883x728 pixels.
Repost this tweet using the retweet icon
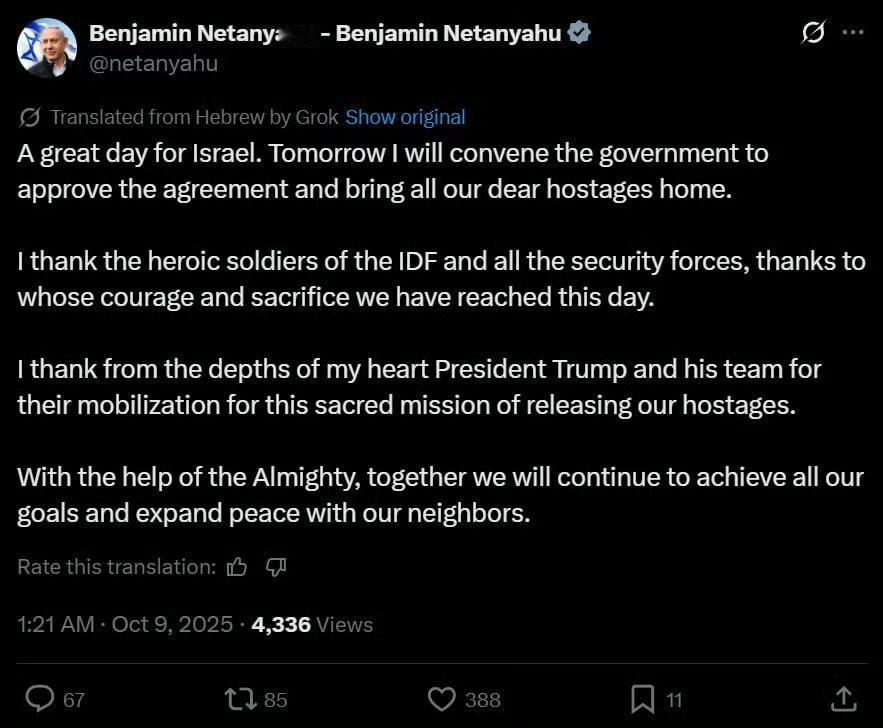[240, 699]
